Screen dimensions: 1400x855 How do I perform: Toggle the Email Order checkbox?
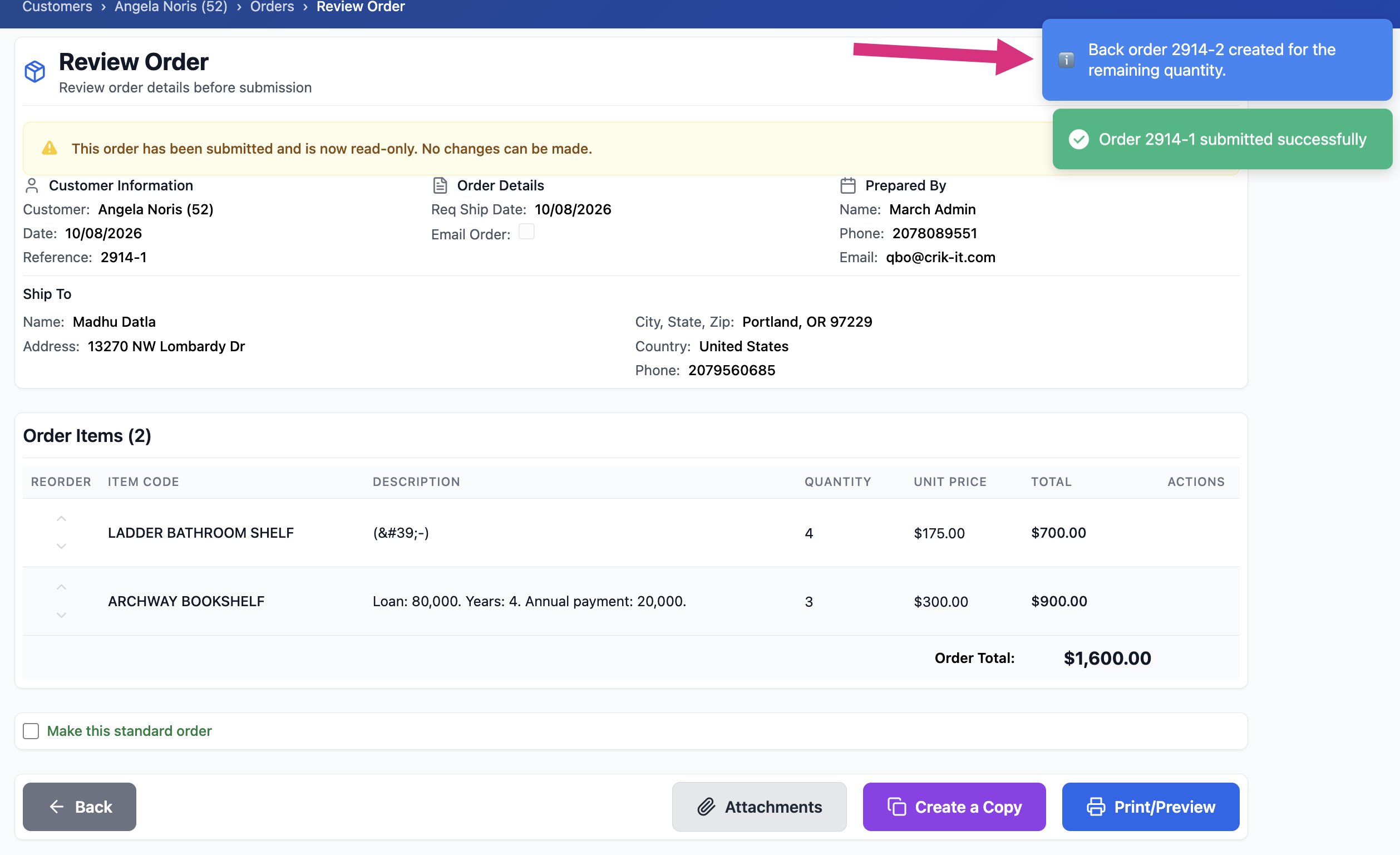point(526,232)
